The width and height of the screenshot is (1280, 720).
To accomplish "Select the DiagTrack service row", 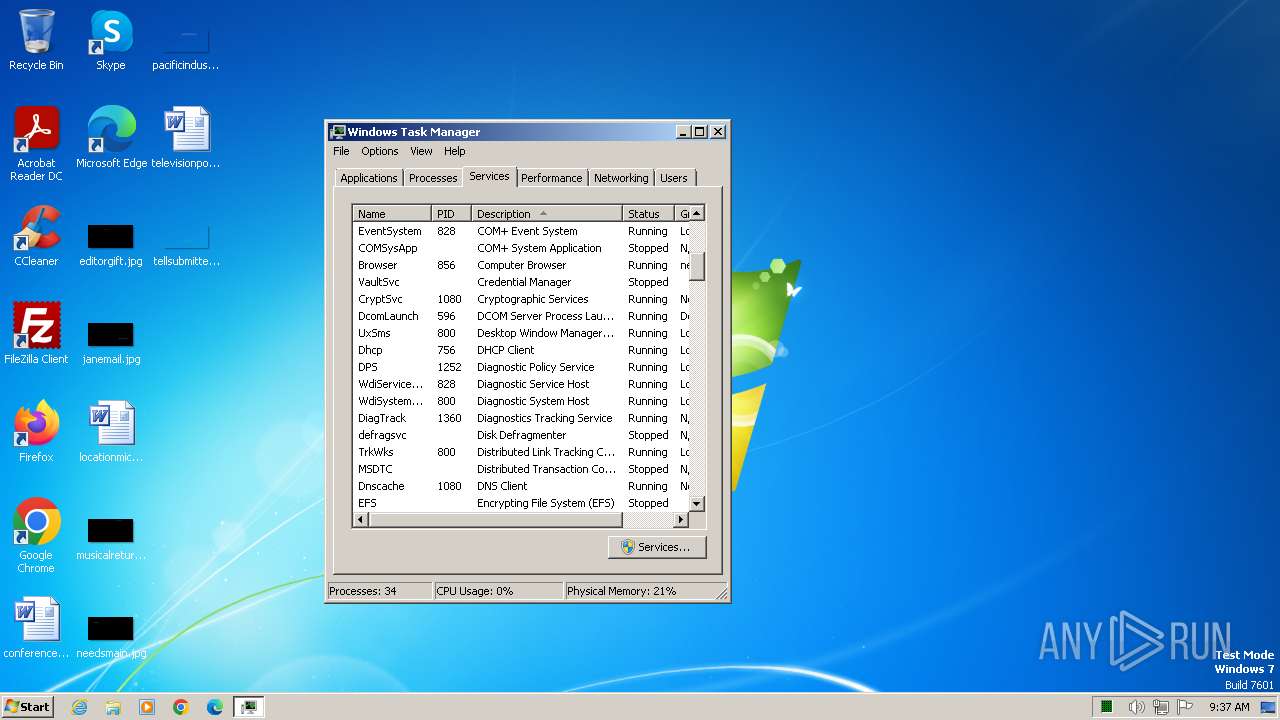I will [521, 418].
